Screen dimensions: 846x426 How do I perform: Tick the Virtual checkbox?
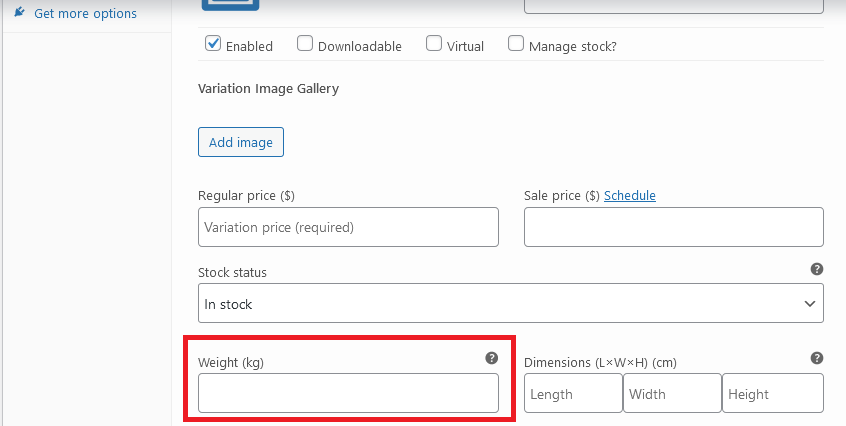434,44
